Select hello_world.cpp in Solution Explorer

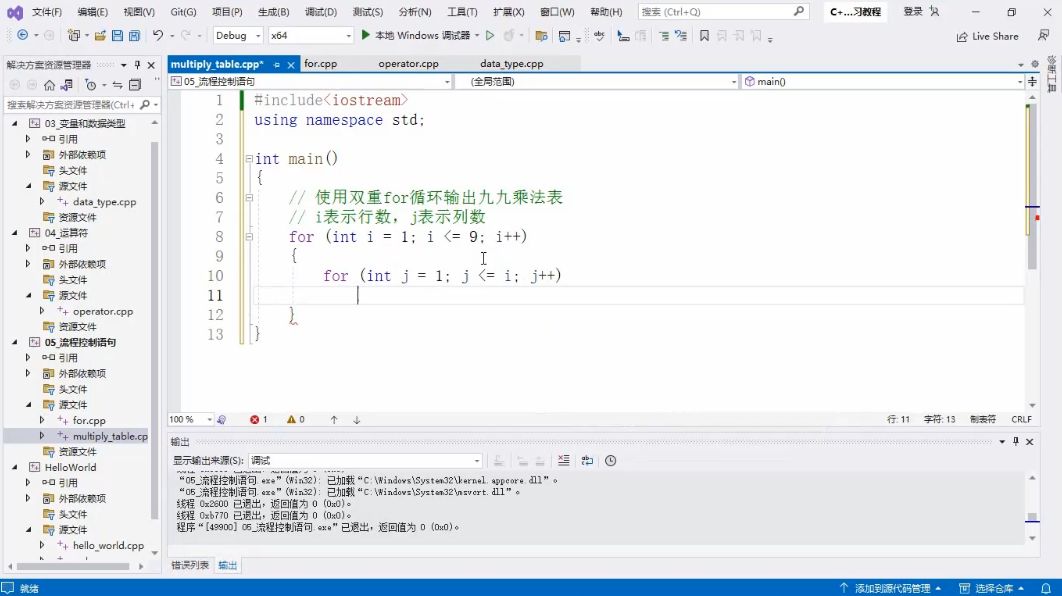(108, 545)
